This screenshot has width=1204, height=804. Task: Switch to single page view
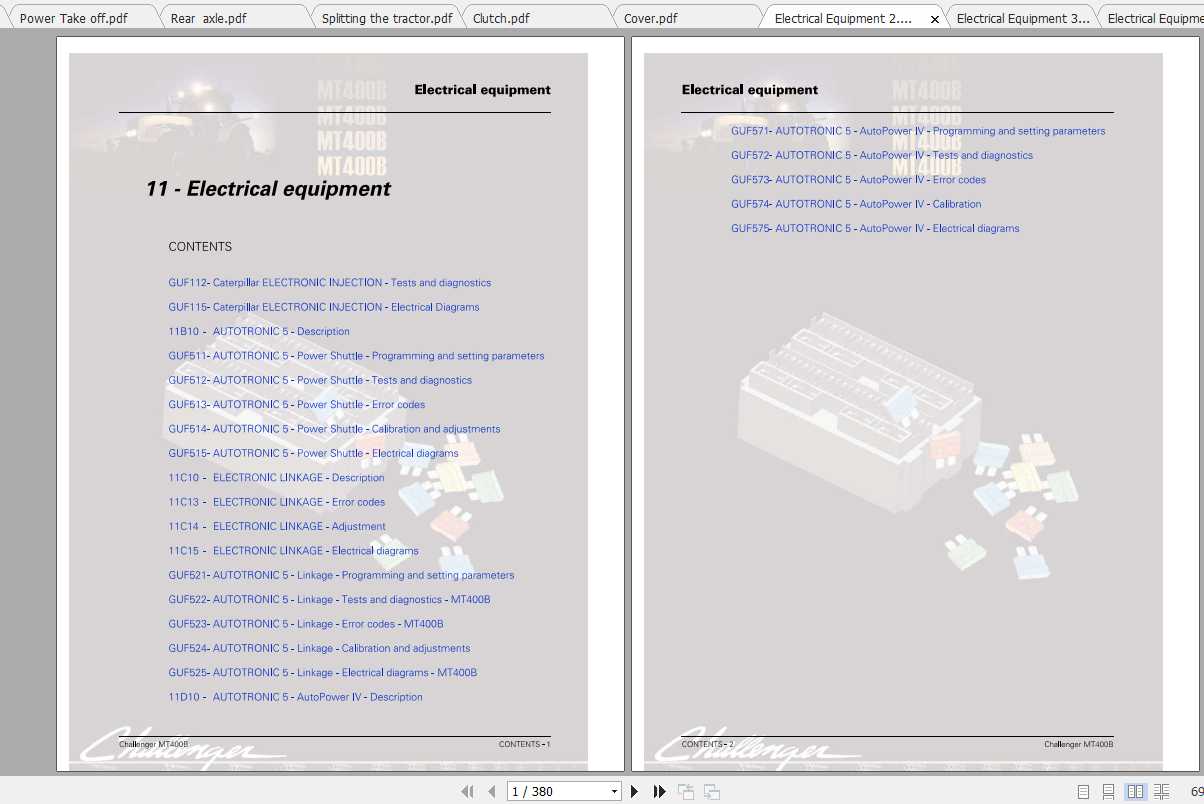[1083, 791]
